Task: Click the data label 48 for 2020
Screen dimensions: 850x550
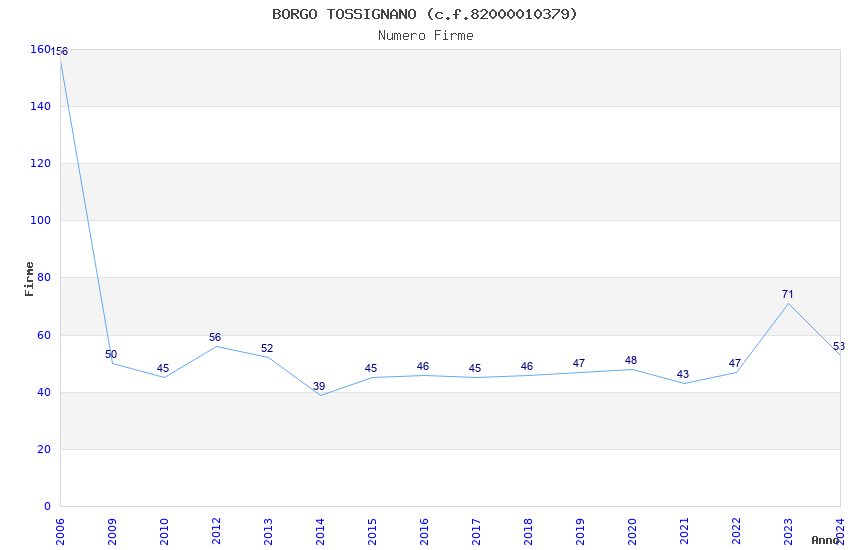Action: [x=630, y=360]
